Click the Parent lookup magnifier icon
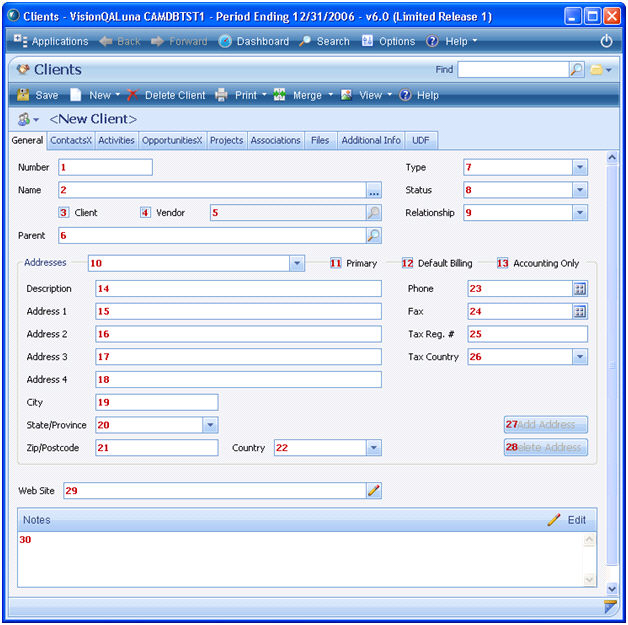The image size is (628, 625). [373, 236]
